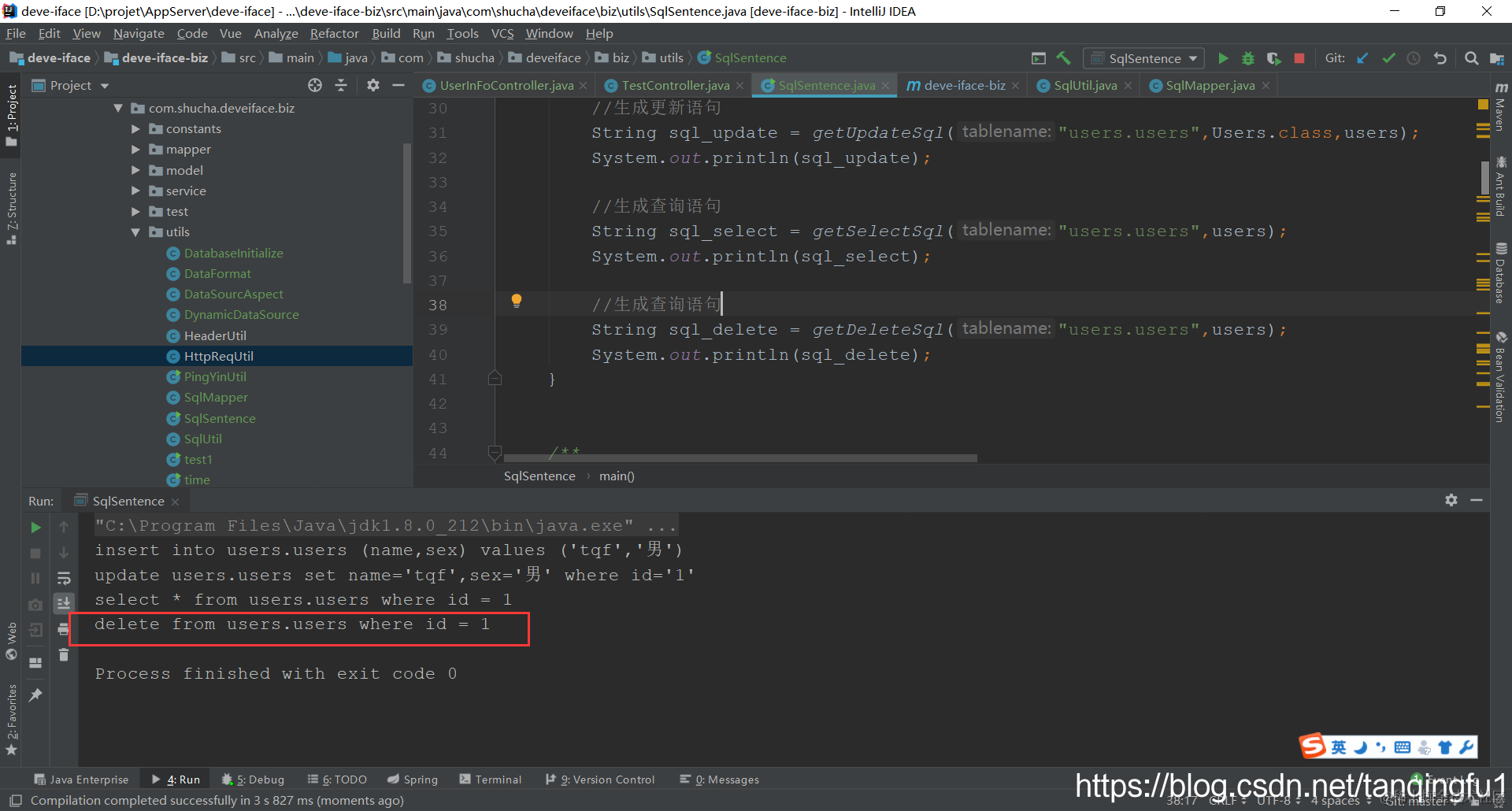The width and height of the screenshot is (1512, 811).
Task: Open the Spring tool window
Action: 413,780
